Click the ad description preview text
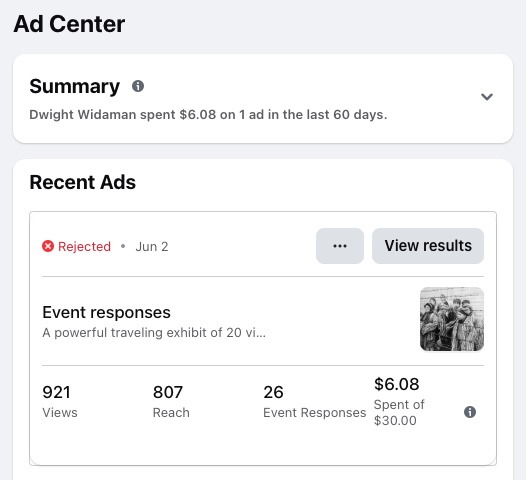Image resolution: width=526 pixels, height=480 pixels. tap(154, 333)
